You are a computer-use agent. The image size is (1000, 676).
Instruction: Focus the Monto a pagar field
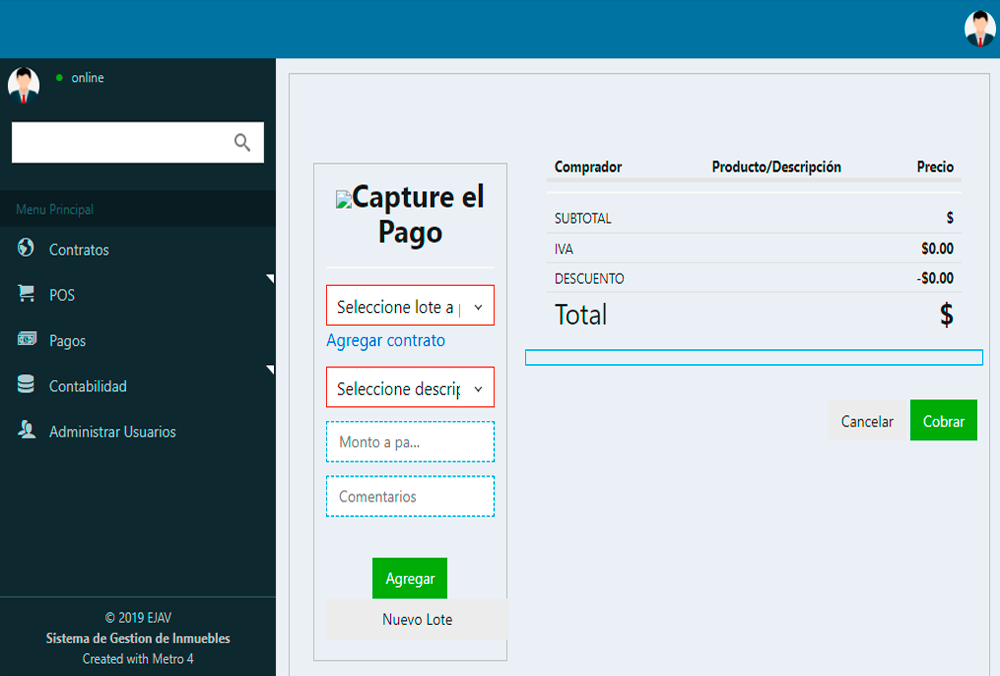[410, 442]
